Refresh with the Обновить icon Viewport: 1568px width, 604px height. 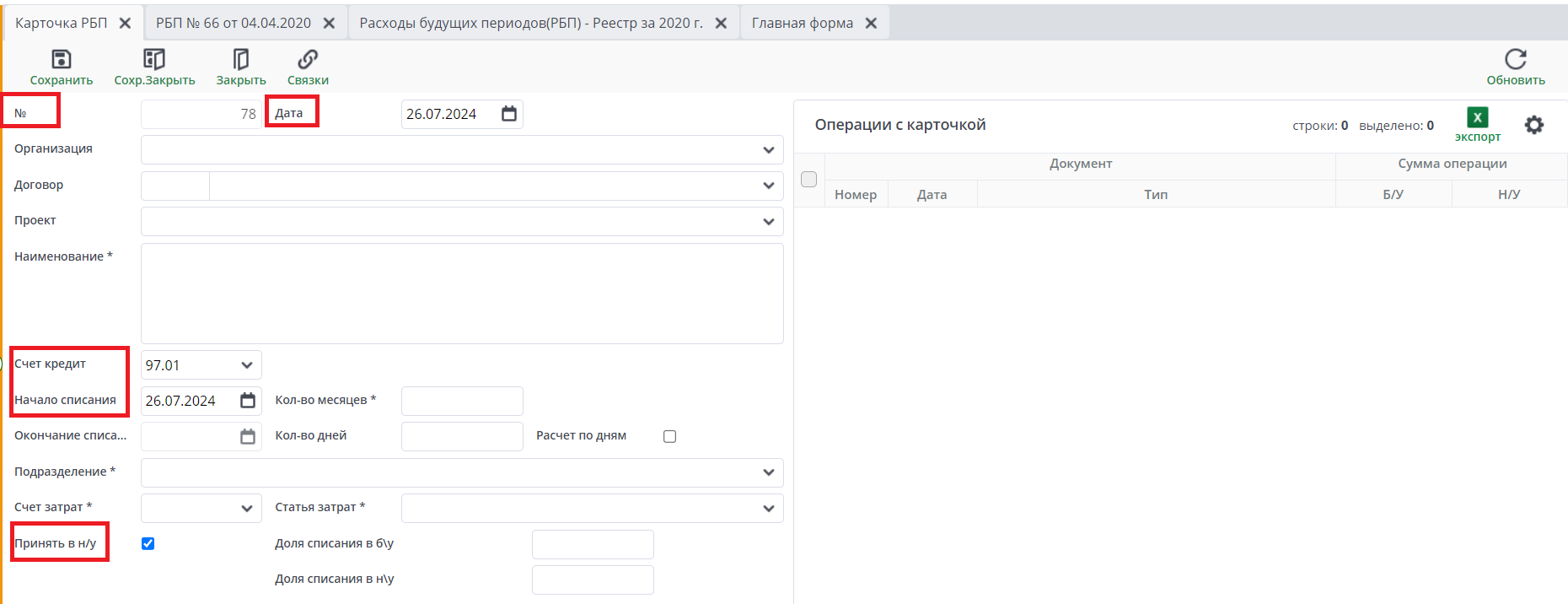click(1515, 60)
